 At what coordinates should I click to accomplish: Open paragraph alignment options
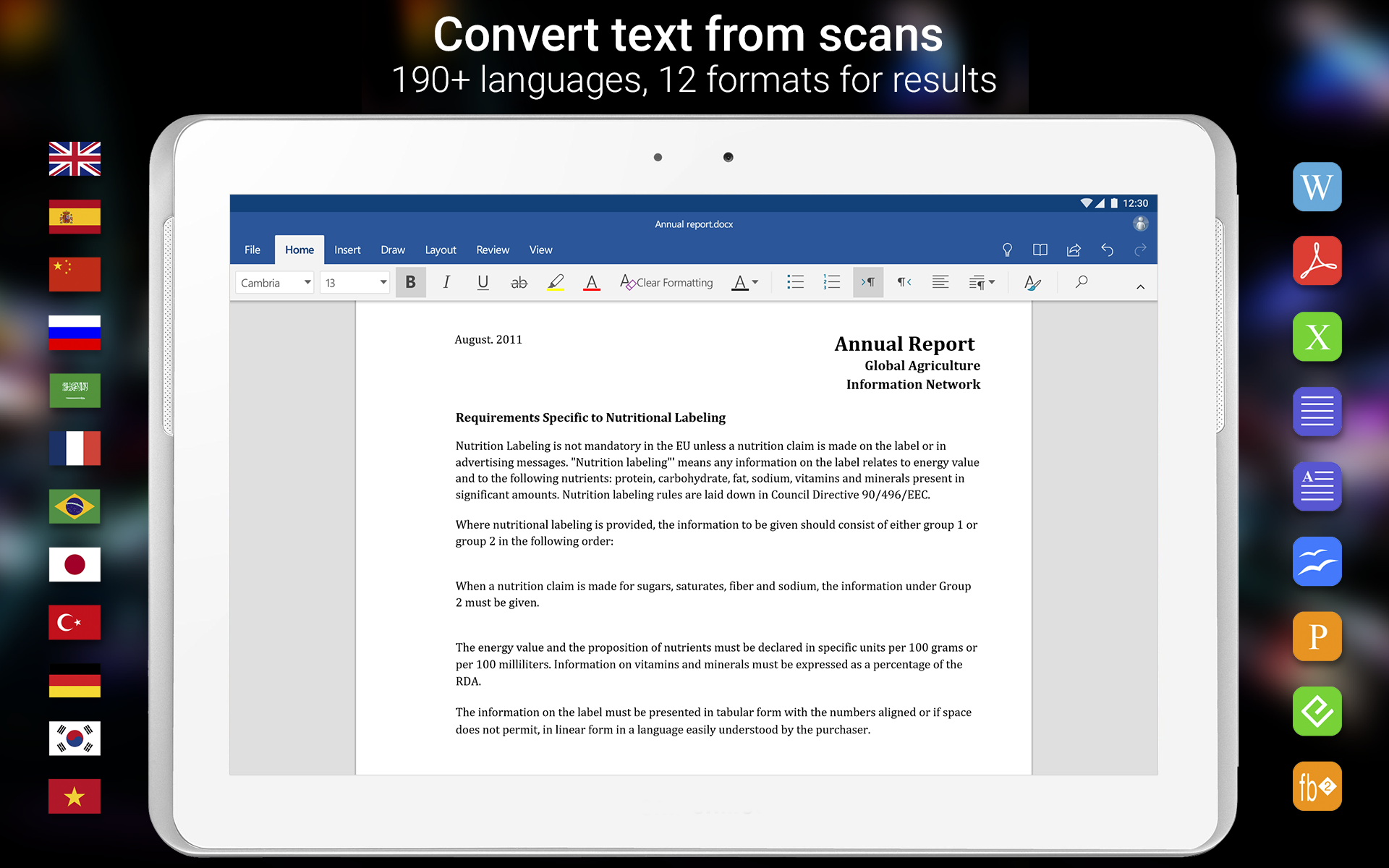point(940,282)
